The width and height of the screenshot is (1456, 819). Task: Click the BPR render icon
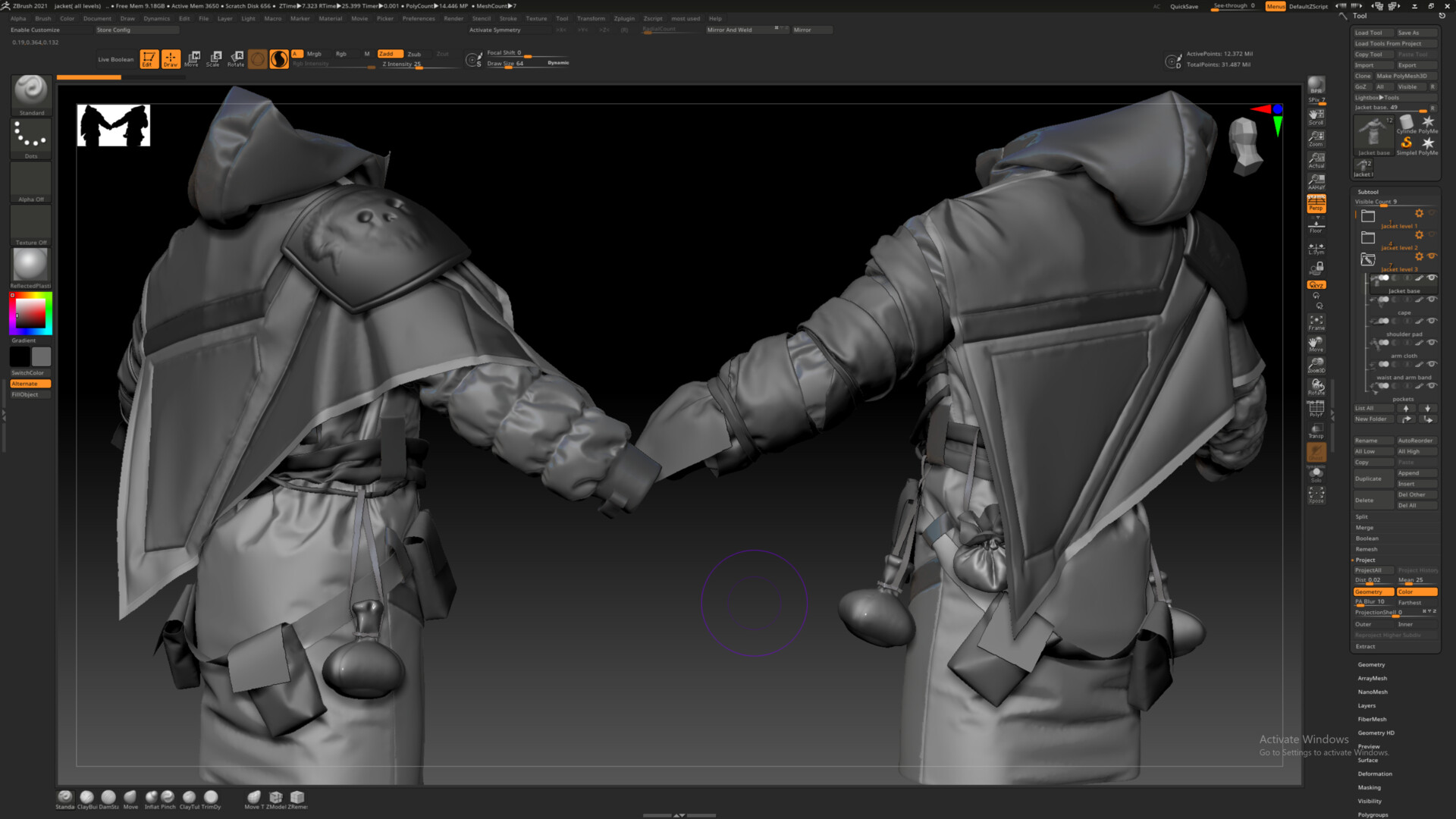[1316, 86]
